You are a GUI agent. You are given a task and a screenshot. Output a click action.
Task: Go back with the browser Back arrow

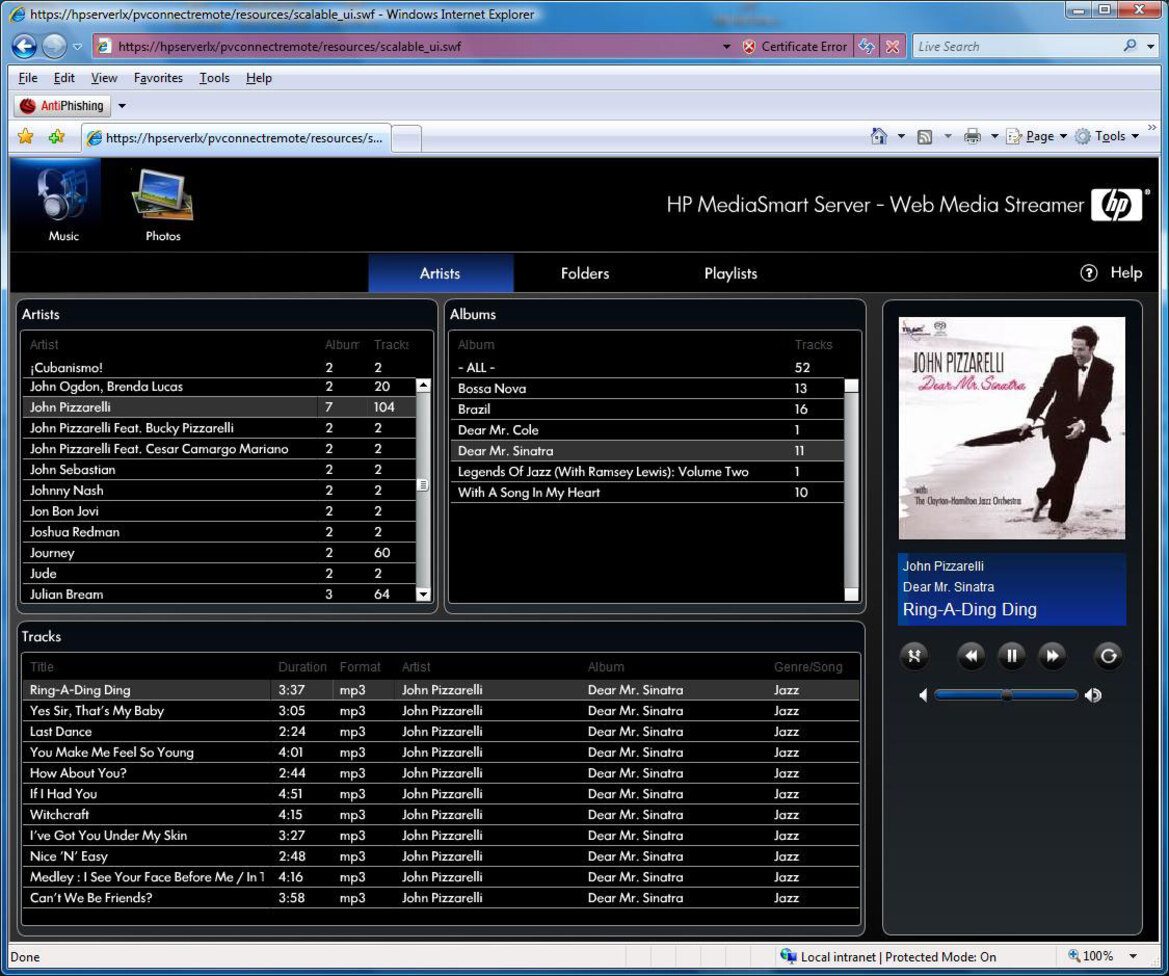click(25, 46)
